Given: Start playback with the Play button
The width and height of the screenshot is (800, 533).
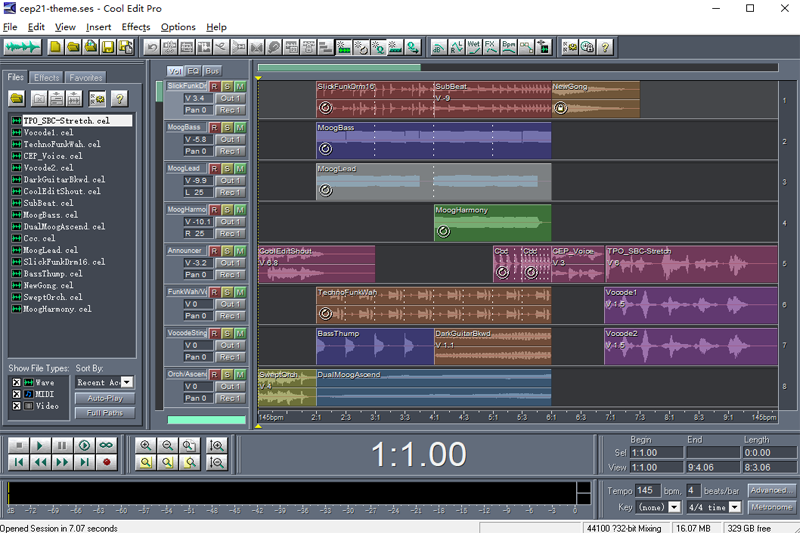Looking at the screenshot, I should pyautogui.click(x=40, y=446).
